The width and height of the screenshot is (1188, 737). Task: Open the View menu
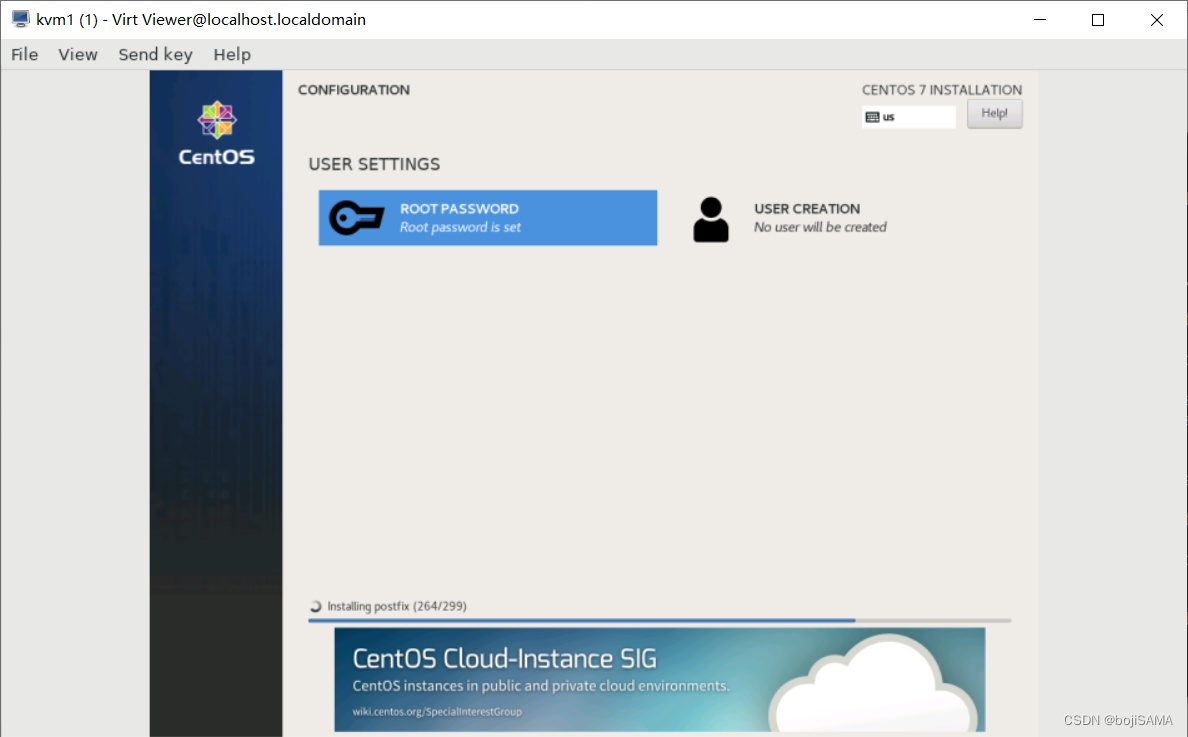point(77,54)
